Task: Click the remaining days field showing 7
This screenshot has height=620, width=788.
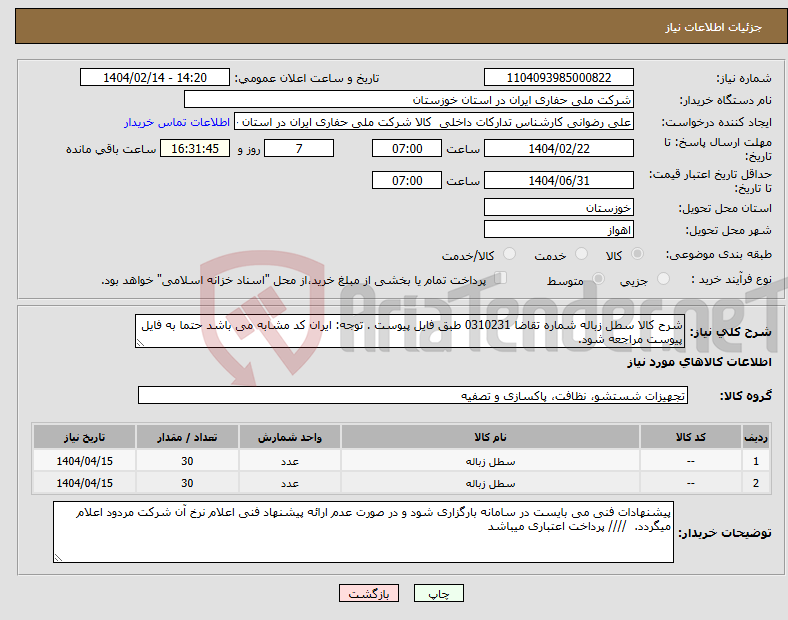Action: [x=299, y=148]
